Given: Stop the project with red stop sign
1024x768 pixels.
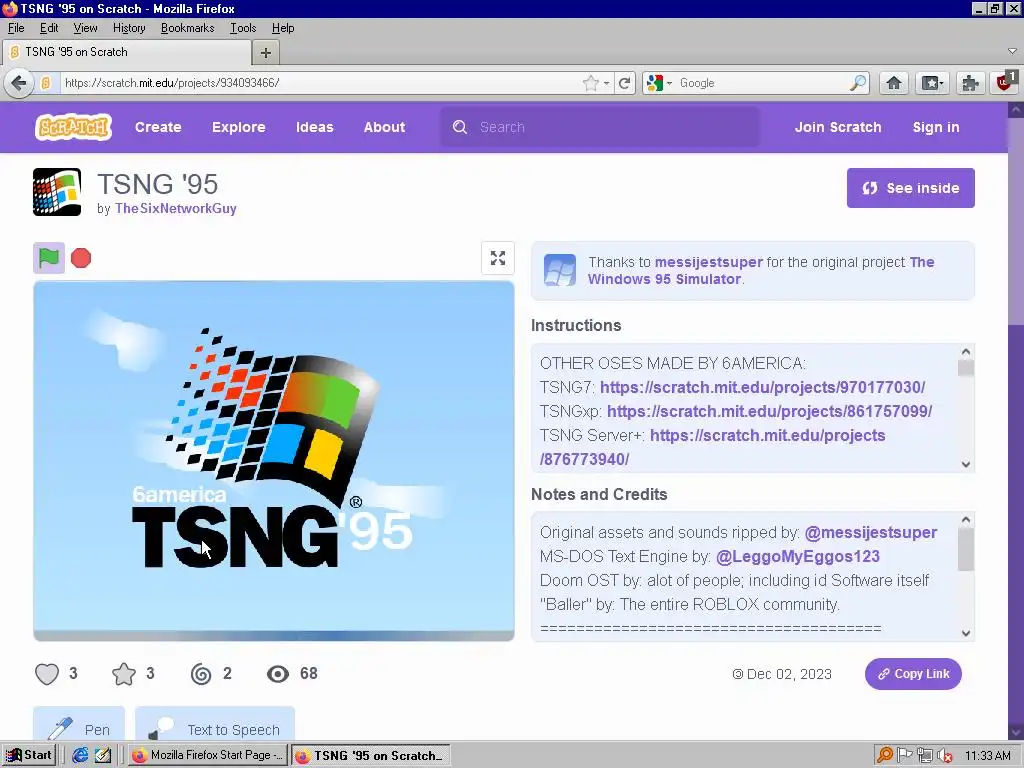Looking at the screenshot, I should coord(81,258).
